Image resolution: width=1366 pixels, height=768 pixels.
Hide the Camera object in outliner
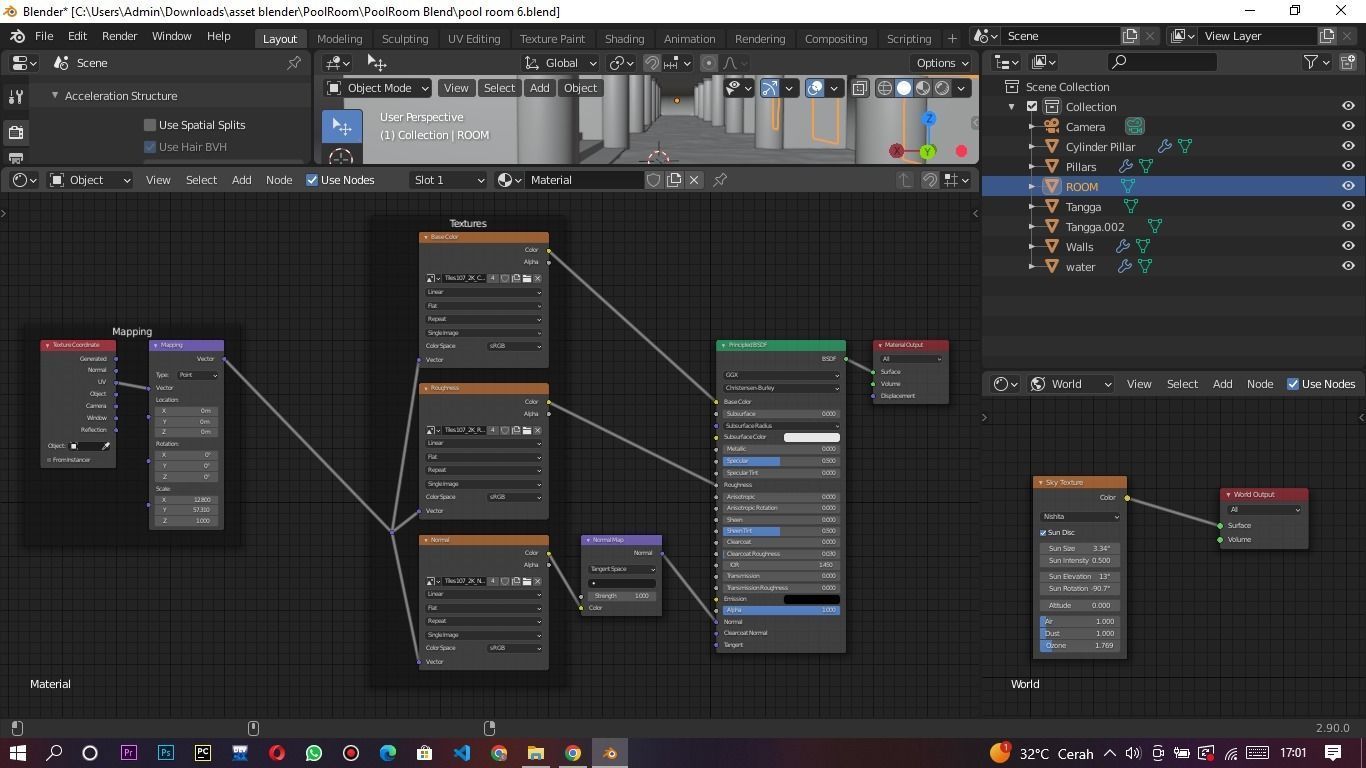[1348, 127]
